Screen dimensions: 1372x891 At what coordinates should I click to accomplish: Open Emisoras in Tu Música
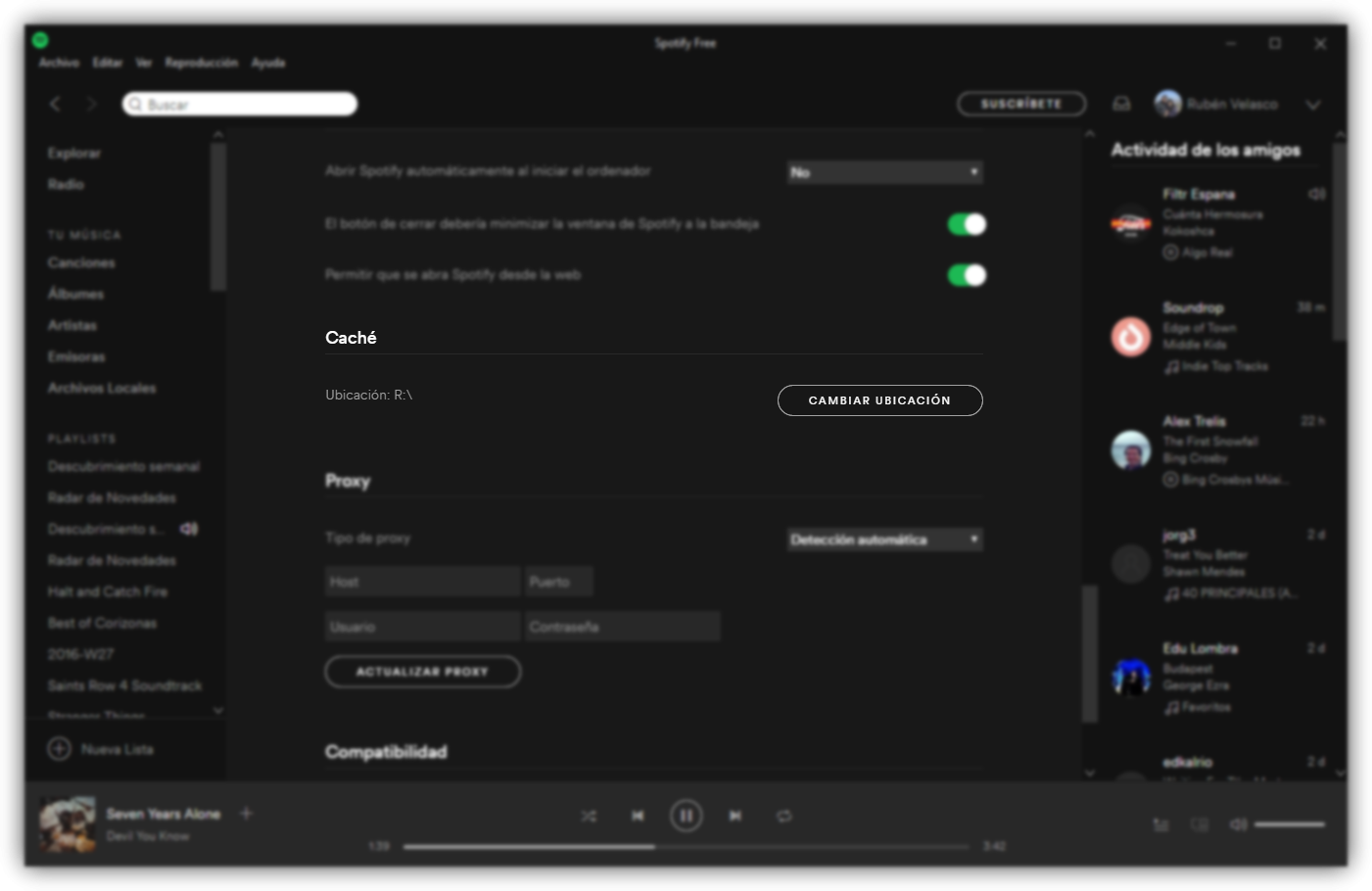(76, 357)
